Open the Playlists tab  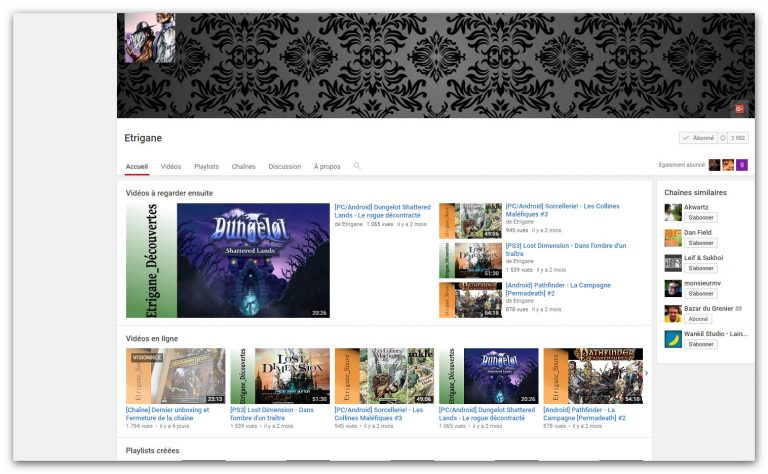pos(206,166)
